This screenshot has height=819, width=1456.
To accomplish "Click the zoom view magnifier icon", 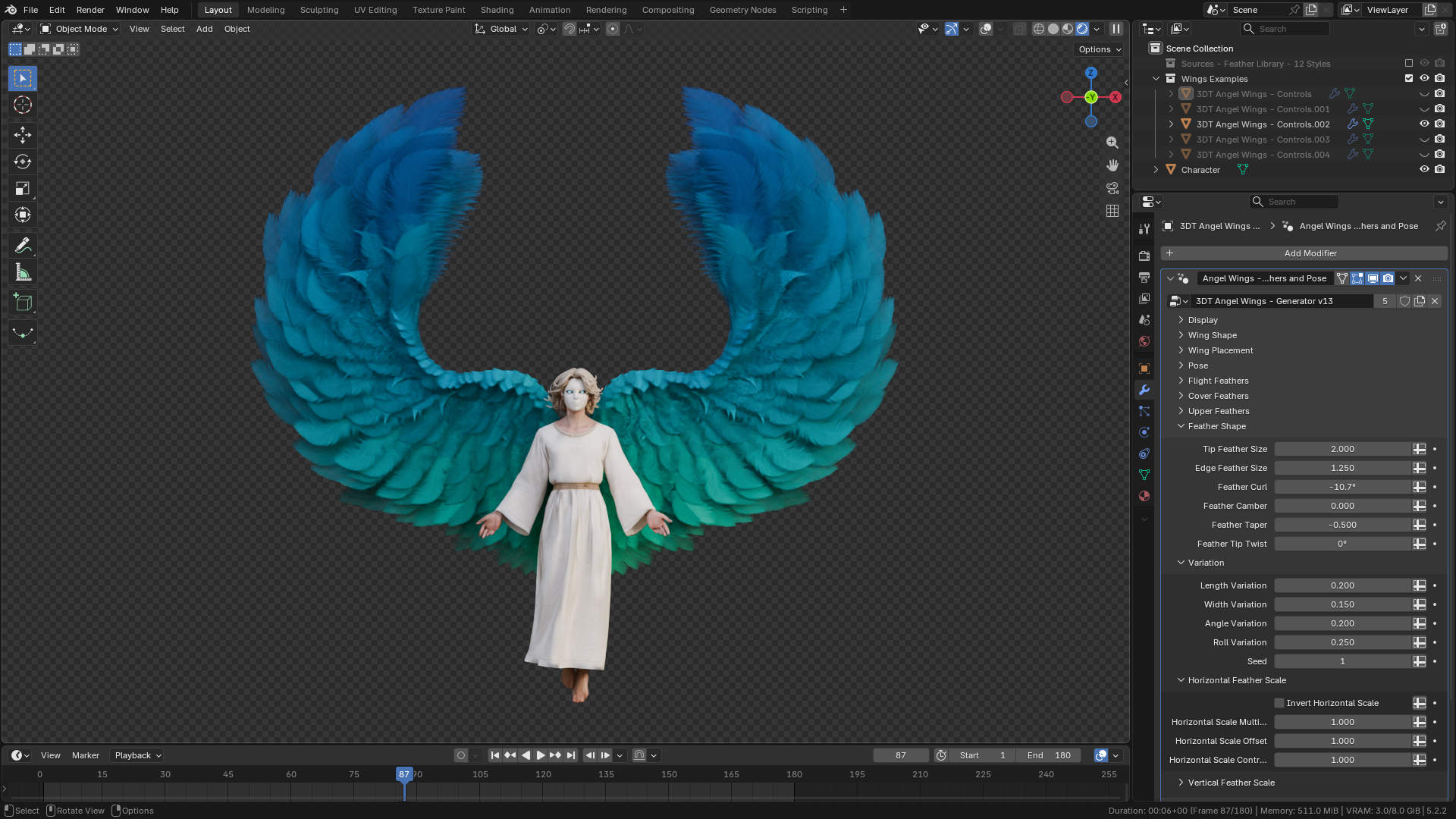I will [1112, 143].
